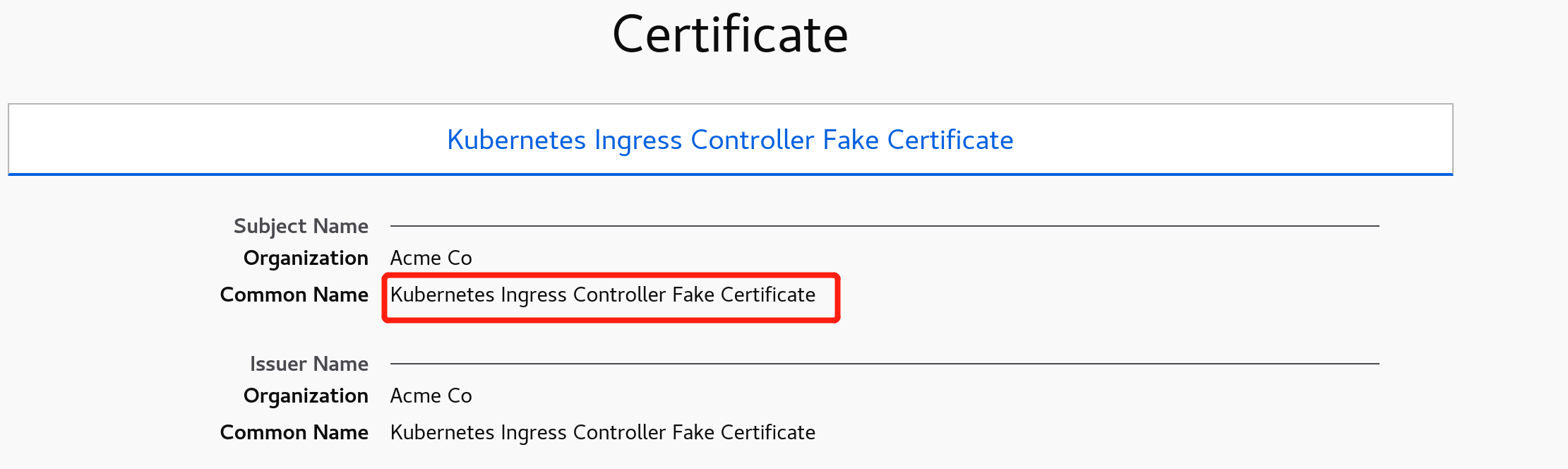Select the Organization label under Subject Name
The image size is (1568, 469).
[x=306, y=258]
